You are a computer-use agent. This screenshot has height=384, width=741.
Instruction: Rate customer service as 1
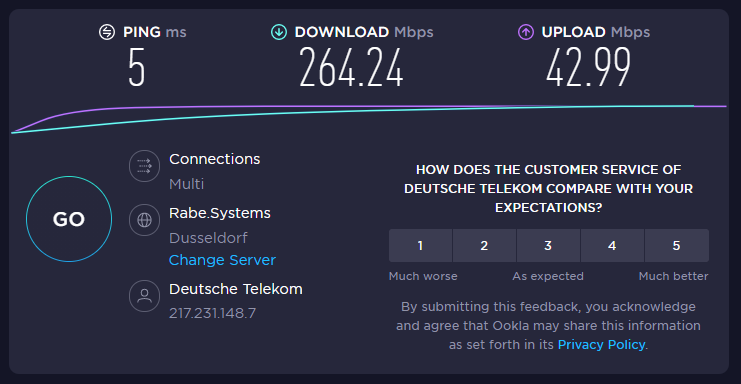click(x=420, y=246)
